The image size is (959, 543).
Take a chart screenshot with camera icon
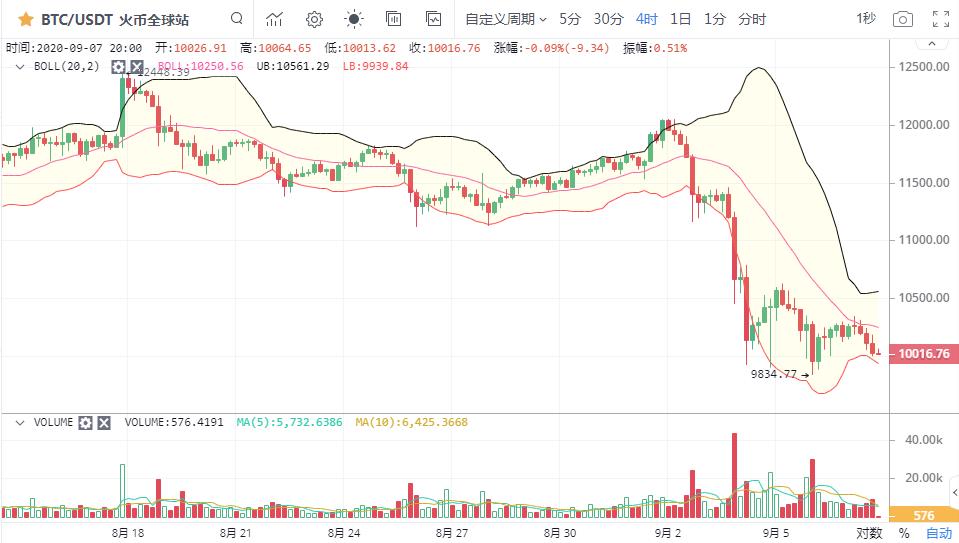(902, 19)
